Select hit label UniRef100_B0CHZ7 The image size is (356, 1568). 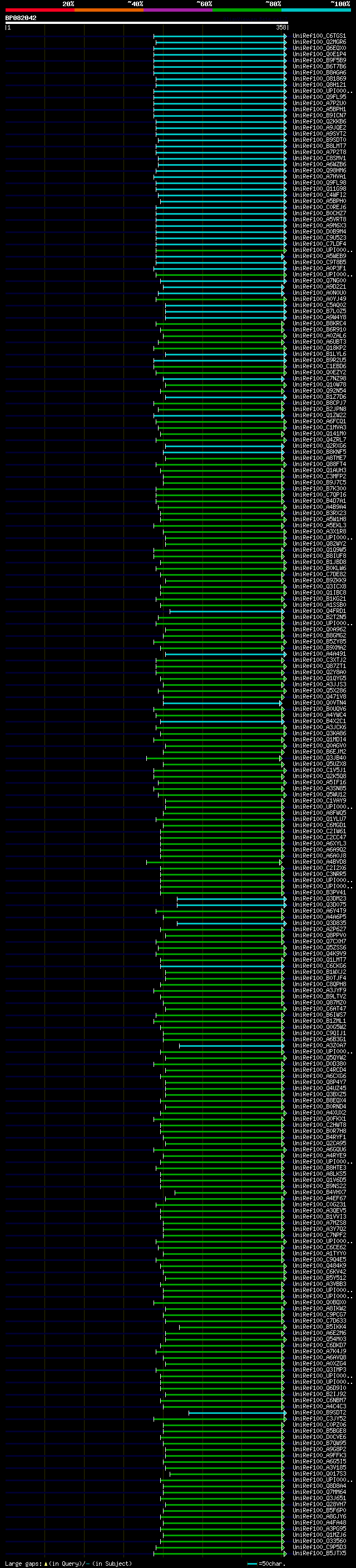tap(319, 213)
